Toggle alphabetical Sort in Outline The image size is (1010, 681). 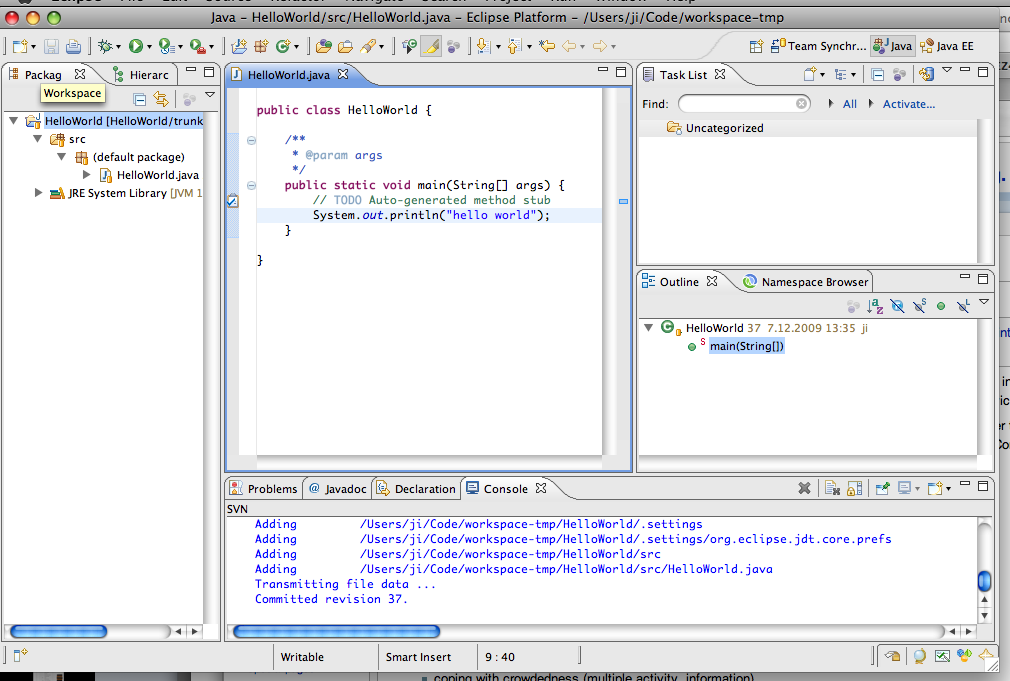pyautogui.click(x=875, y=306)
